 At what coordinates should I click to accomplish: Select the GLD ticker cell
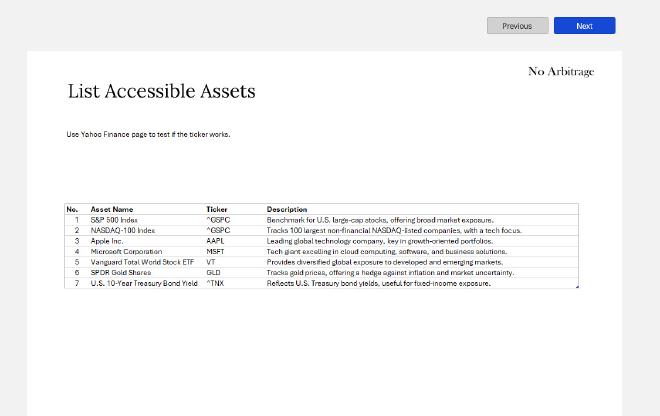click(214, 273)
